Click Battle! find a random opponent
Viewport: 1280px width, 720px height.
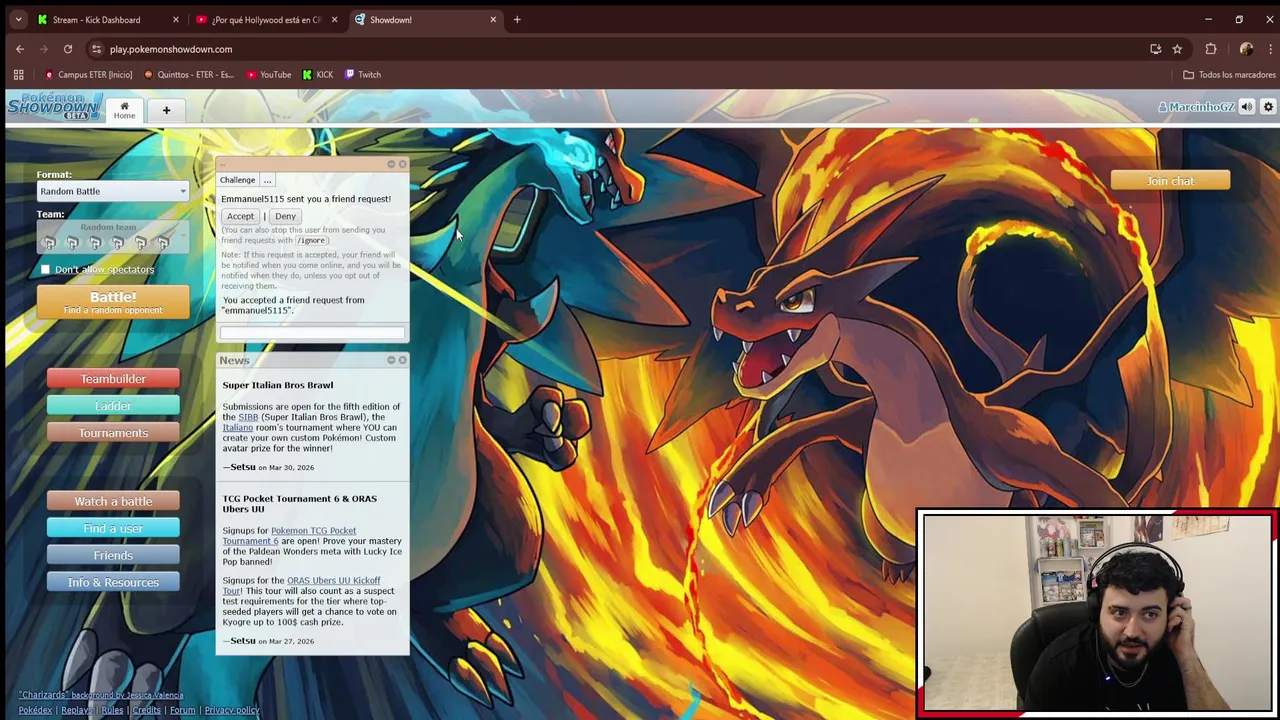(x=113, y=302)
